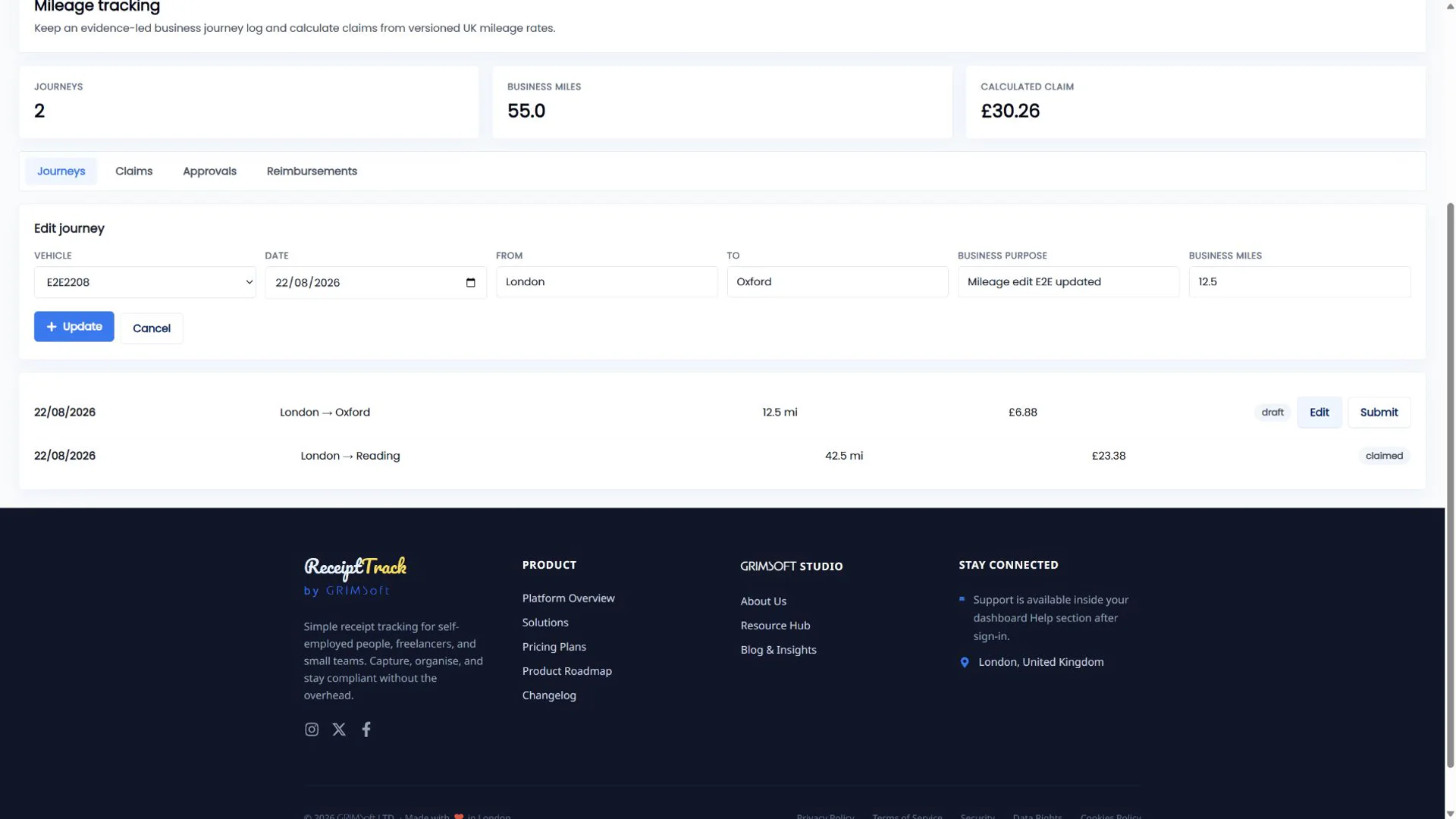Click the Date field 22/08/2026
The width and height of the screenshot is (1456, 819).
click(x=375, y=283)
